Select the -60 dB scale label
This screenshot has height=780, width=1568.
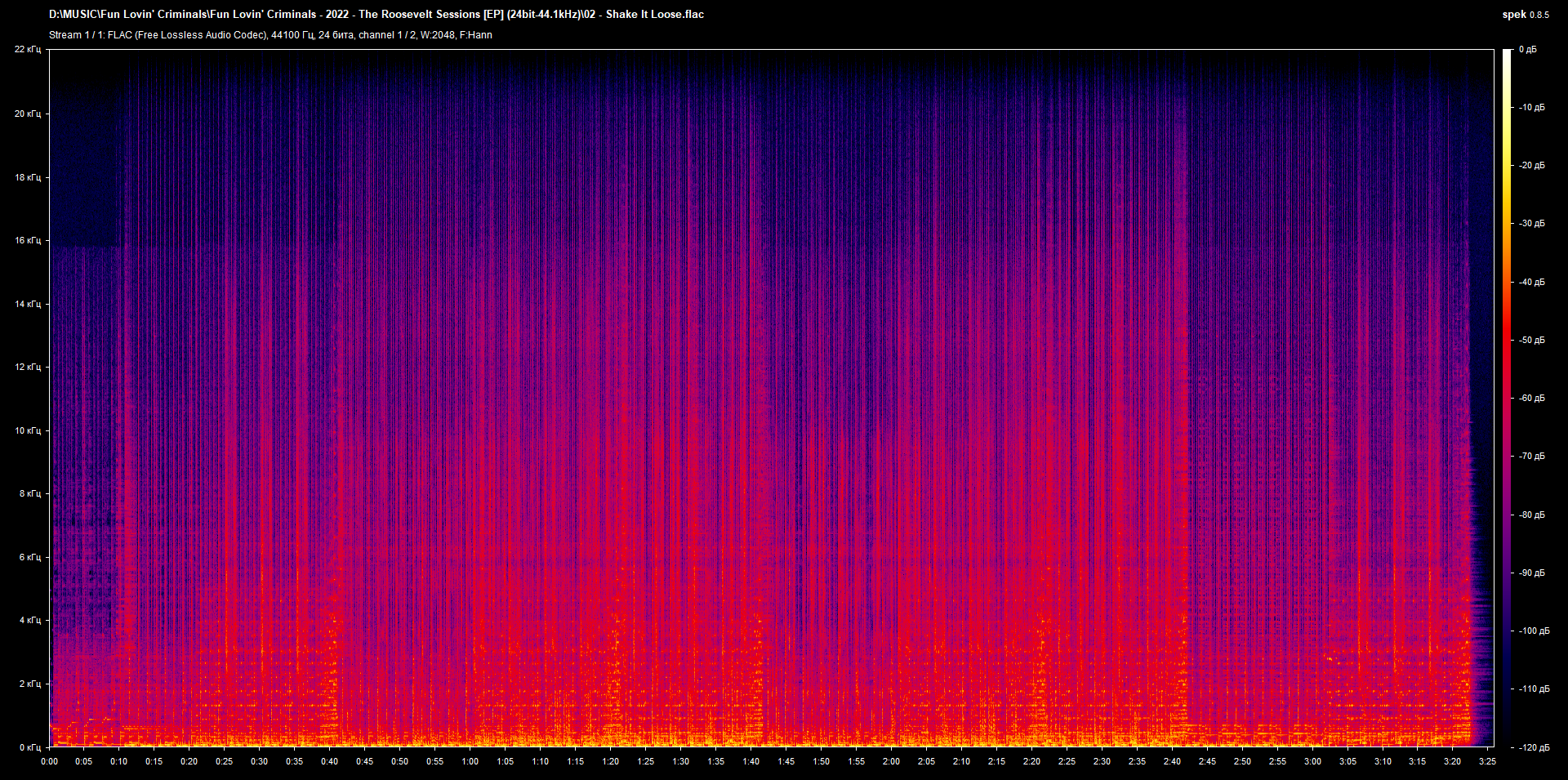(x=1531, y=399)
